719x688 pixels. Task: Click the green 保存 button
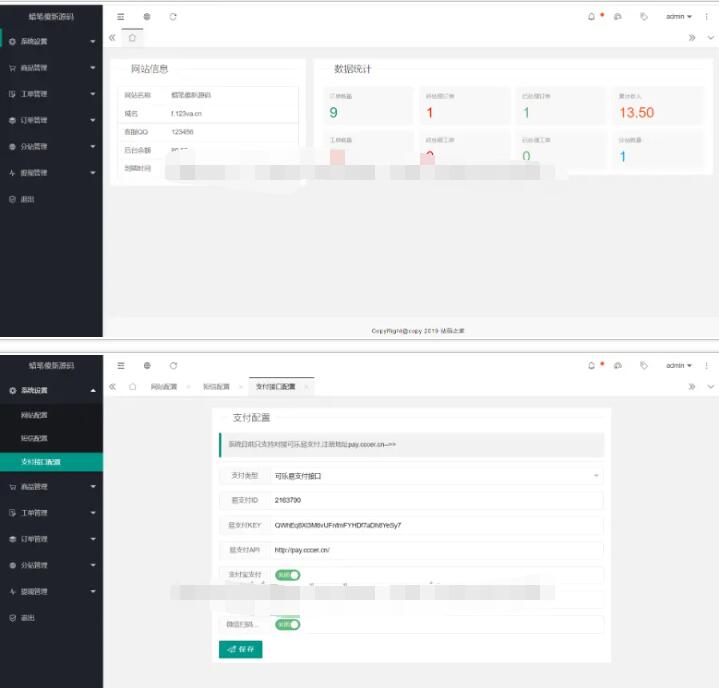coord(240,649)
